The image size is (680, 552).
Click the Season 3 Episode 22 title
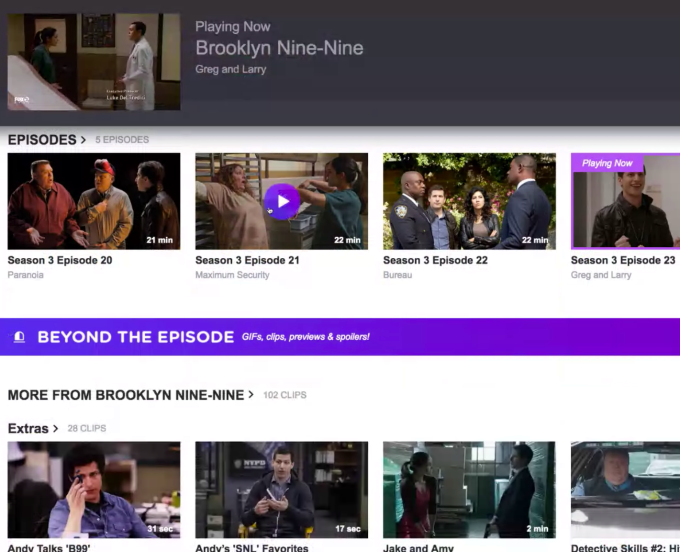point(435,260)
